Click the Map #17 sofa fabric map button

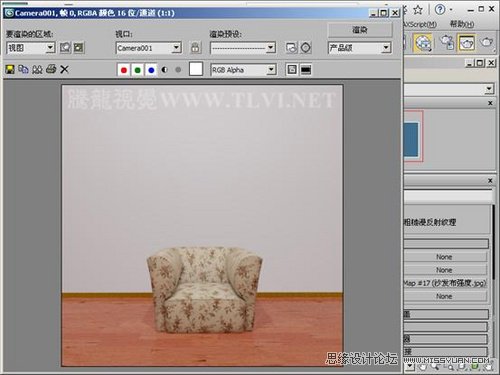point(445,283)
